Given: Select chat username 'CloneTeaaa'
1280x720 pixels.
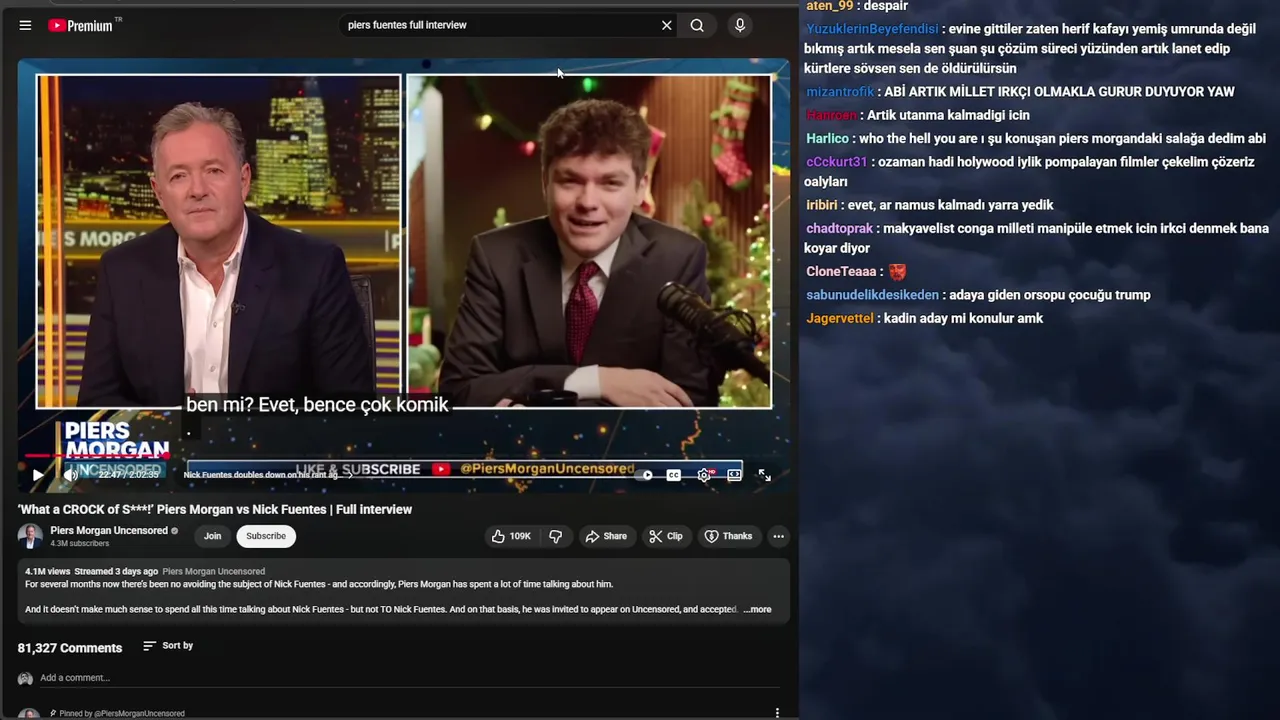Looking at the screenshot, I should 841,272.
